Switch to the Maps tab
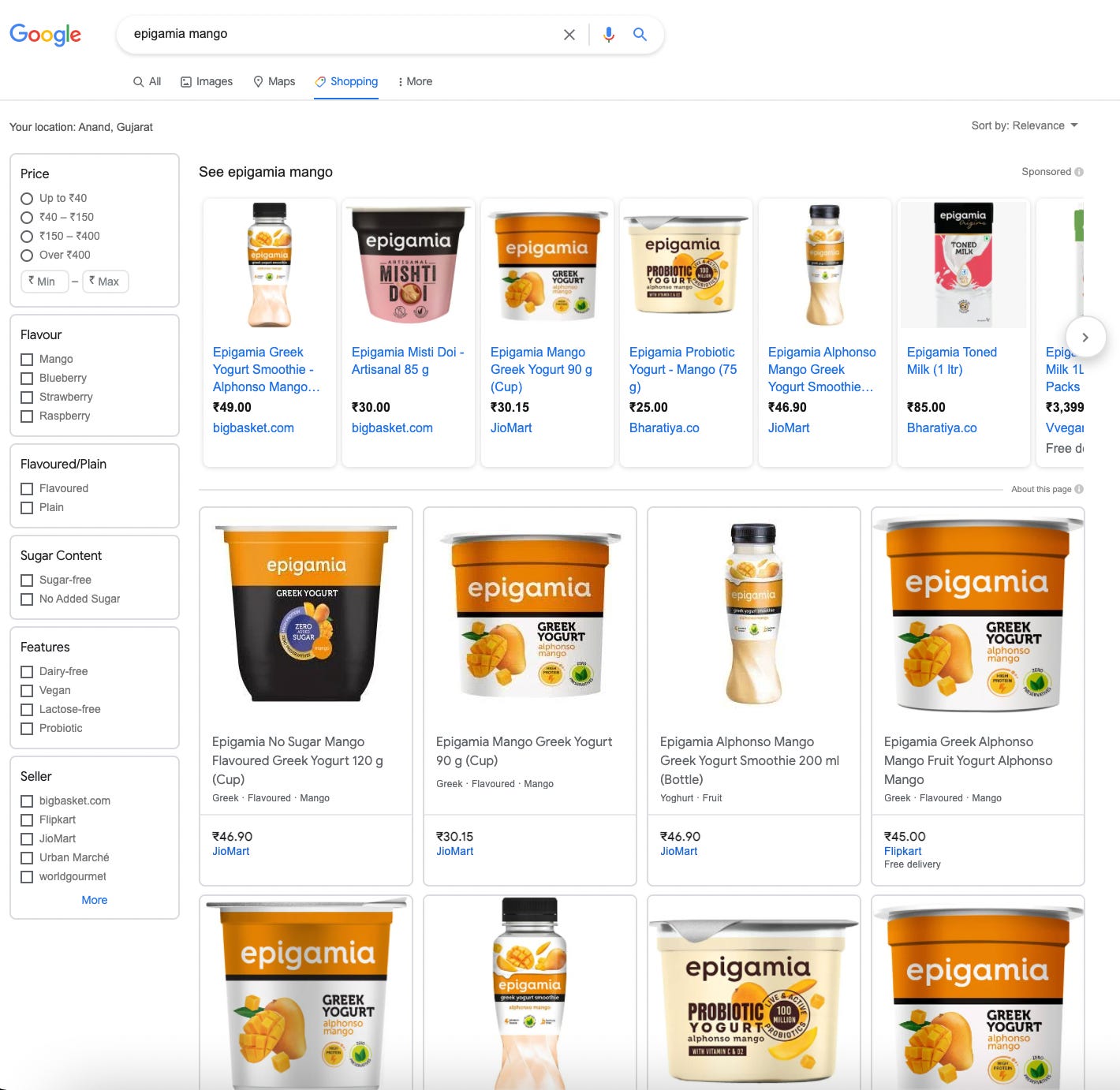This screenshot has width=1120, height=1090. 274,81
